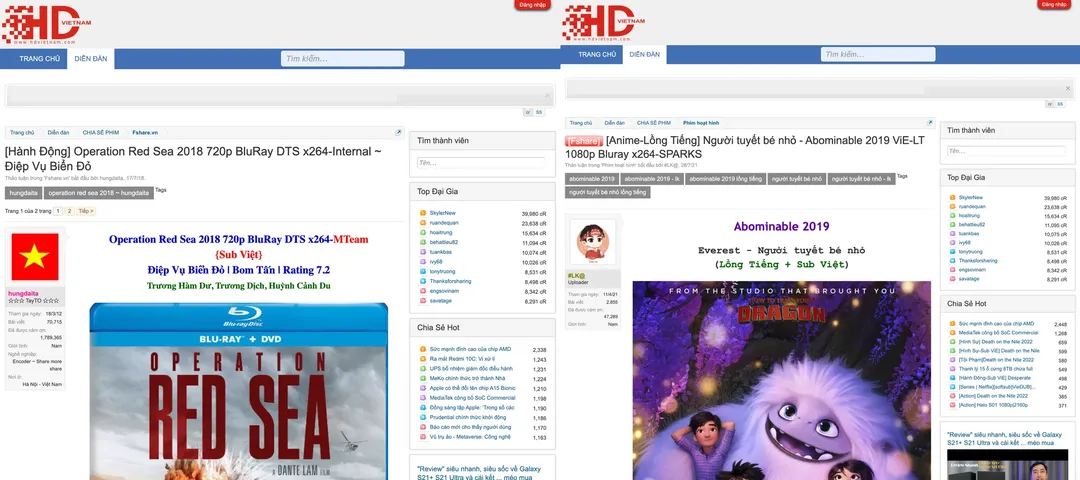Click the left page Tìm kiếm search box
Screen dimensions: 1080x480
pyautogui.click(x=342, y=59)
